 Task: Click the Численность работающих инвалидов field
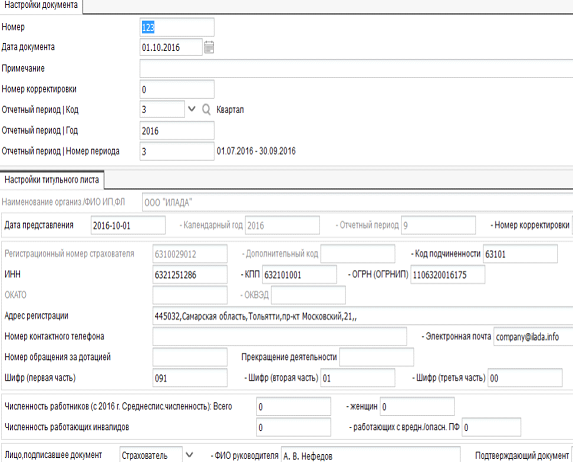(293, 428)
